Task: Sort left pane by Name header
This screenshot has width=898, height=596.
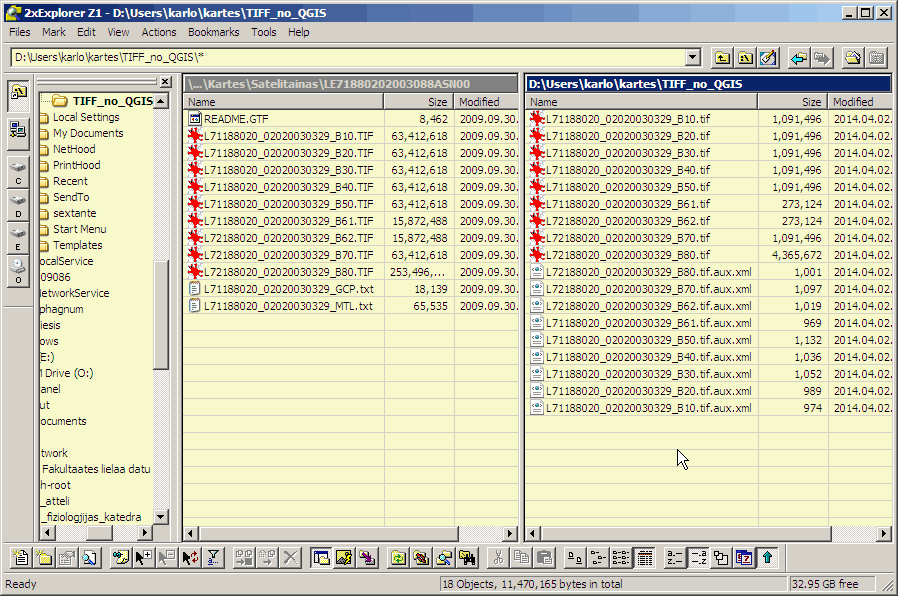Action: coord(283,102)
